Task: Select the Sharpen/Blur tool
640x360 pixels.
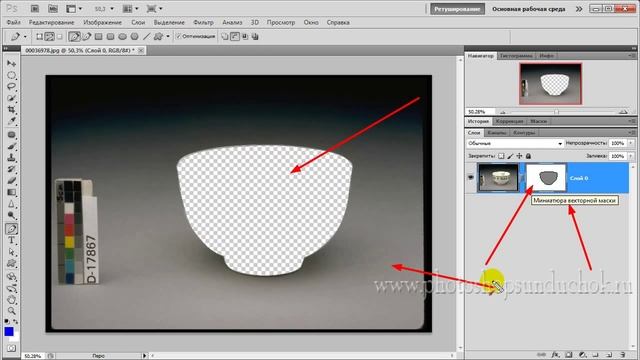Action: 11,203
